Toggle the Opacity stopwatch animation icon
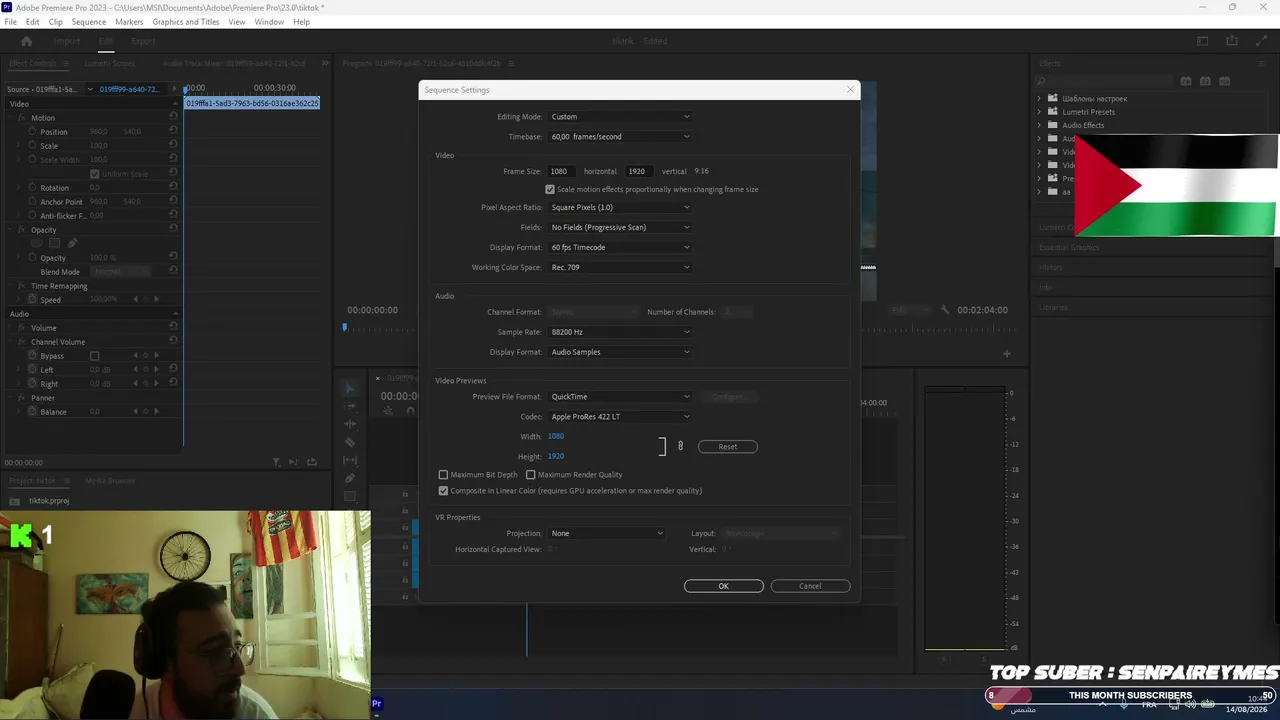This screenshot has width=1280, height=720. pos(32,257)
